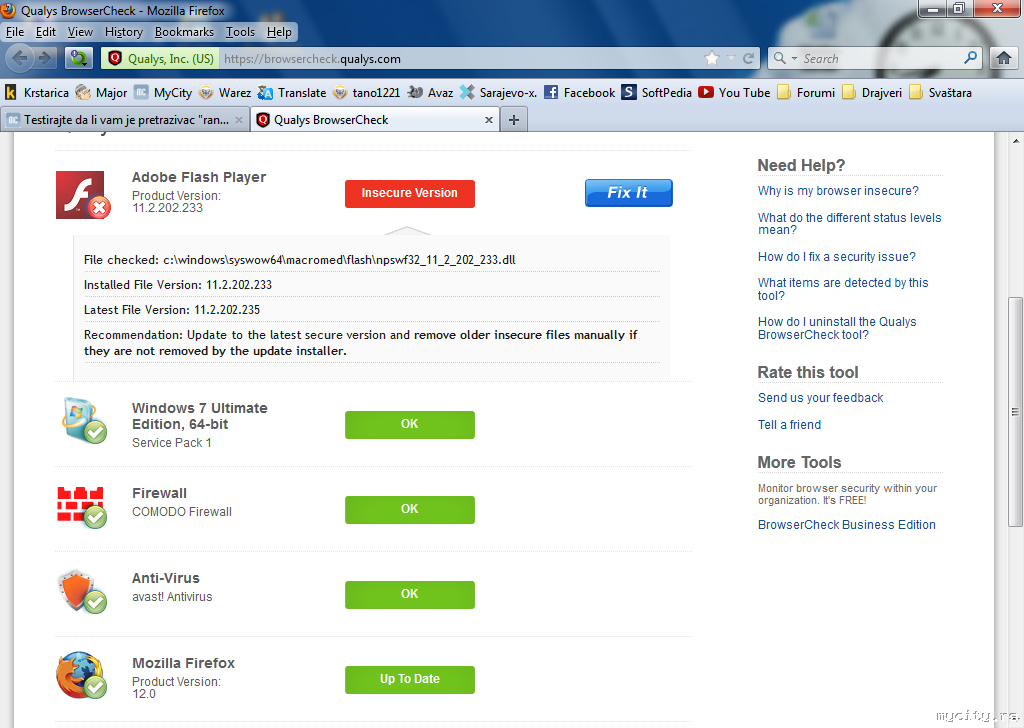1024x728 pixels.
Task: Go forward with the Forward arrow button
Action: [x=45, y=58]
